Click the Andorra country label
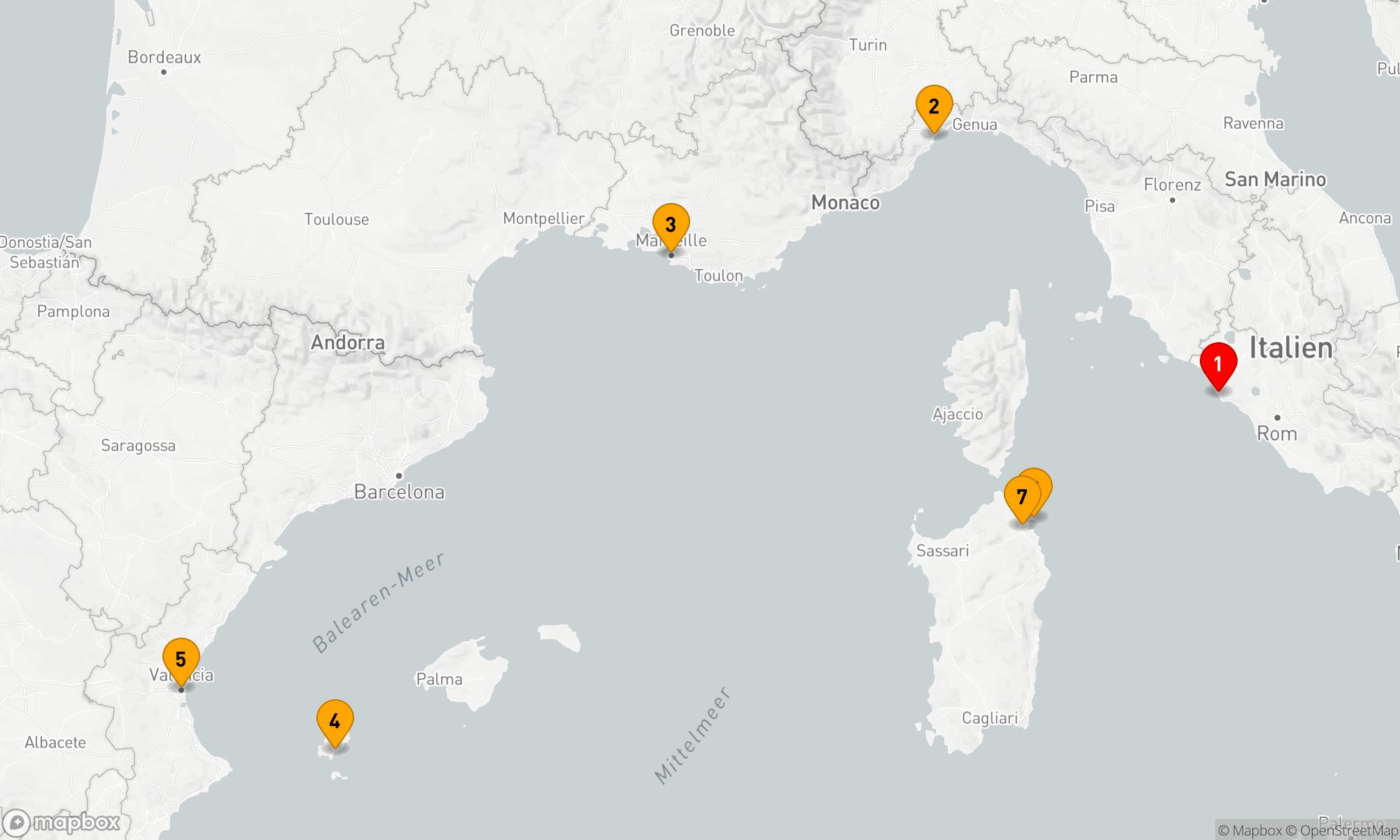The height and width of the screenshot is (840, 1400). point(348,342)
